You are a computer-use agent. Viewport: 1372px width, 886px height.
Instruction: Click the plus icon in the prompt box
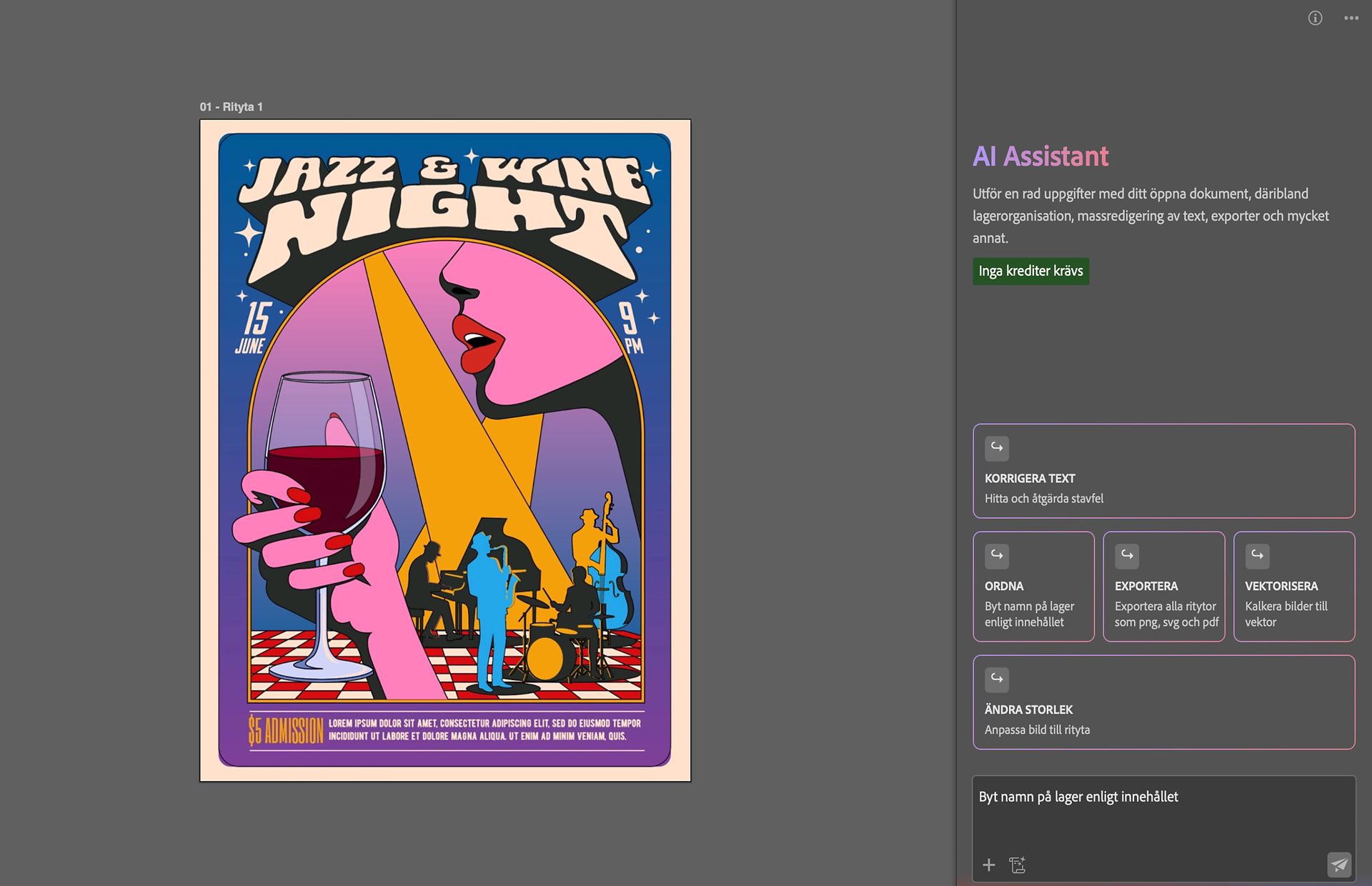(989, 865)
